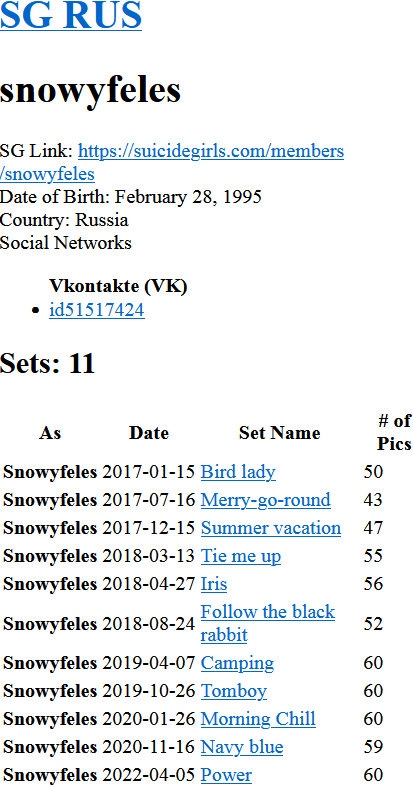Click the # of Pics column header
This screenshot has height=787, width=413.
point(394,432)
